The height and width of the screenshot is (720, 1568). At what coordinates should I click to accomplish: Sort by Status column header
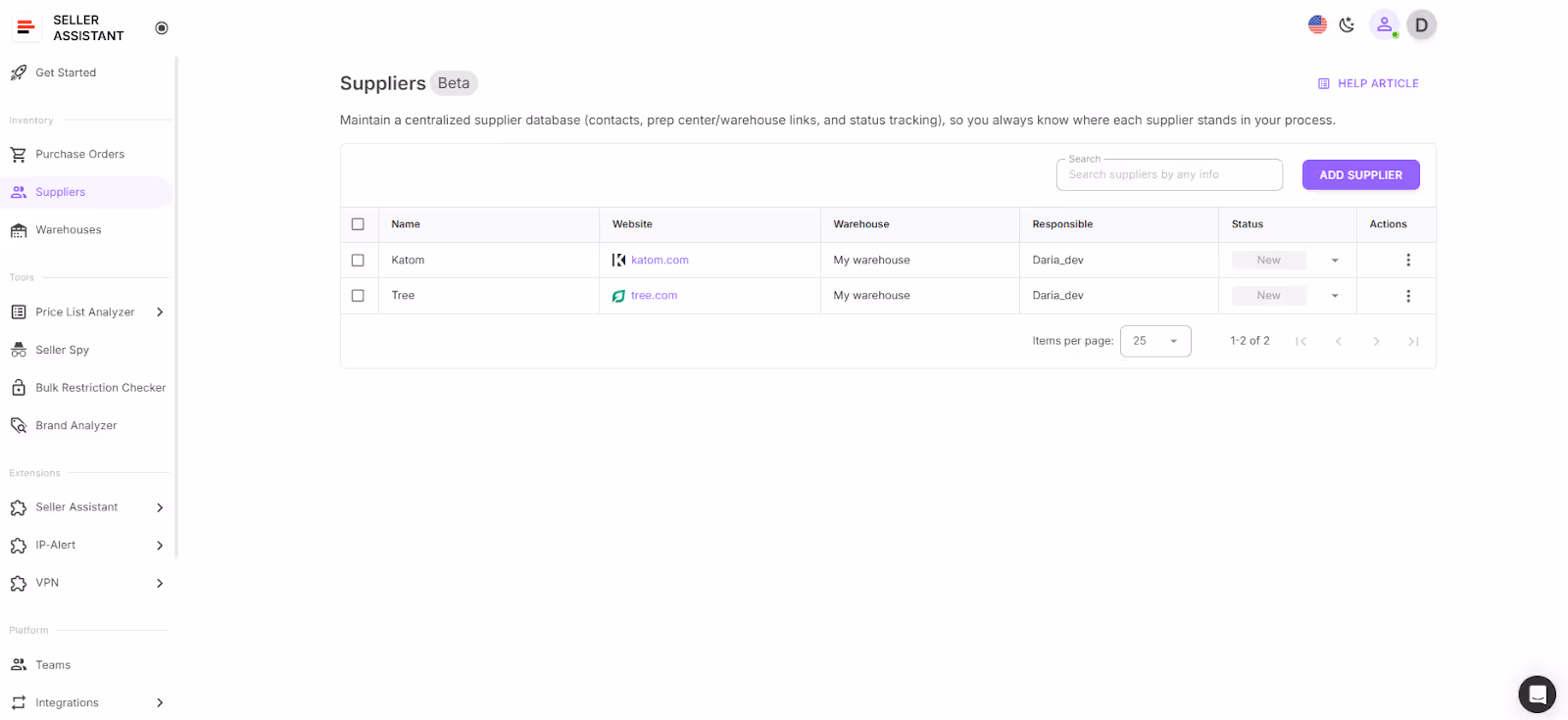tap(1248, 224)
